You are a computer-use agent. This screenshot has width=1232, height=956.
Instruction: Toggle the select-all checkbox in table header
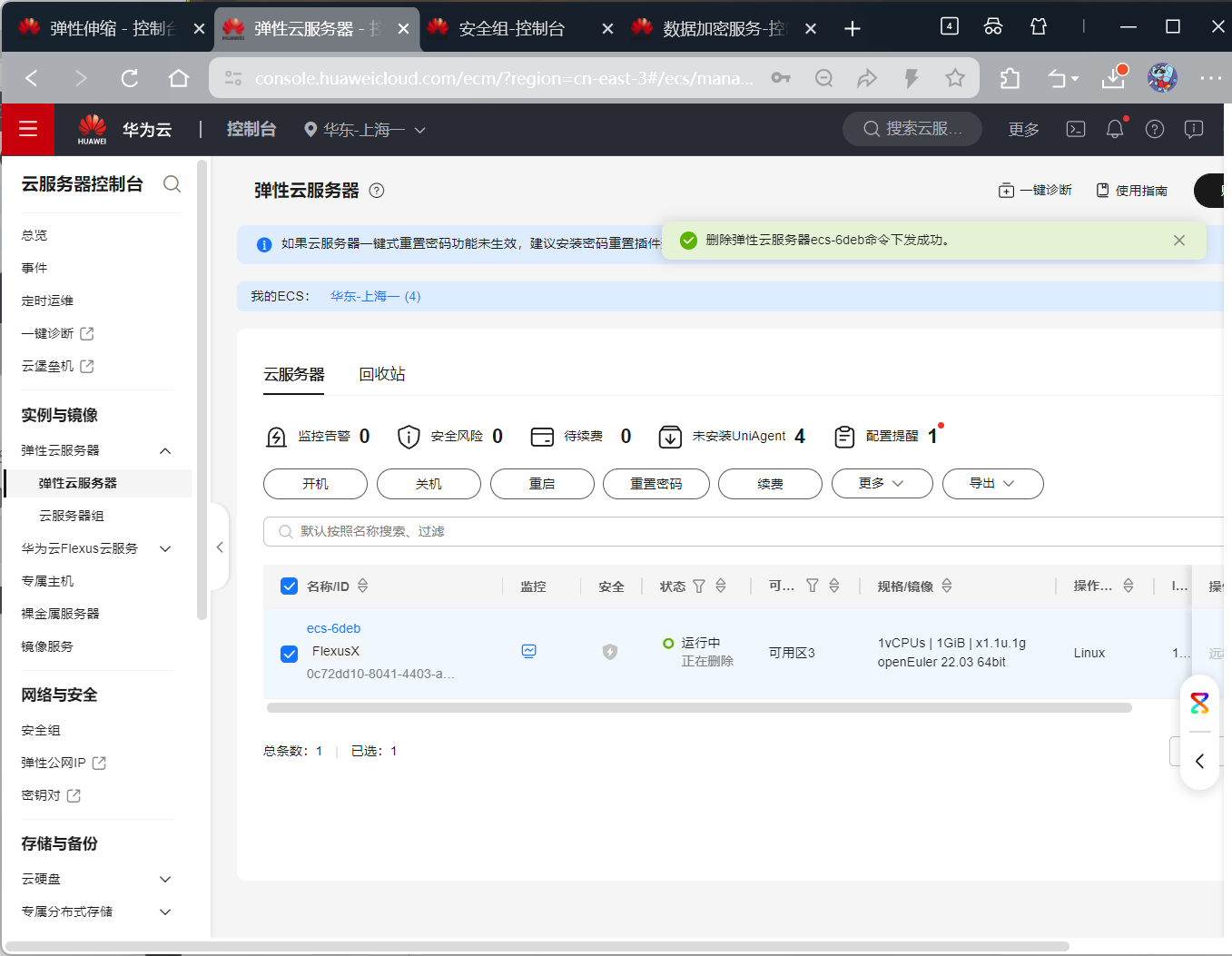[x=290, y=586]
